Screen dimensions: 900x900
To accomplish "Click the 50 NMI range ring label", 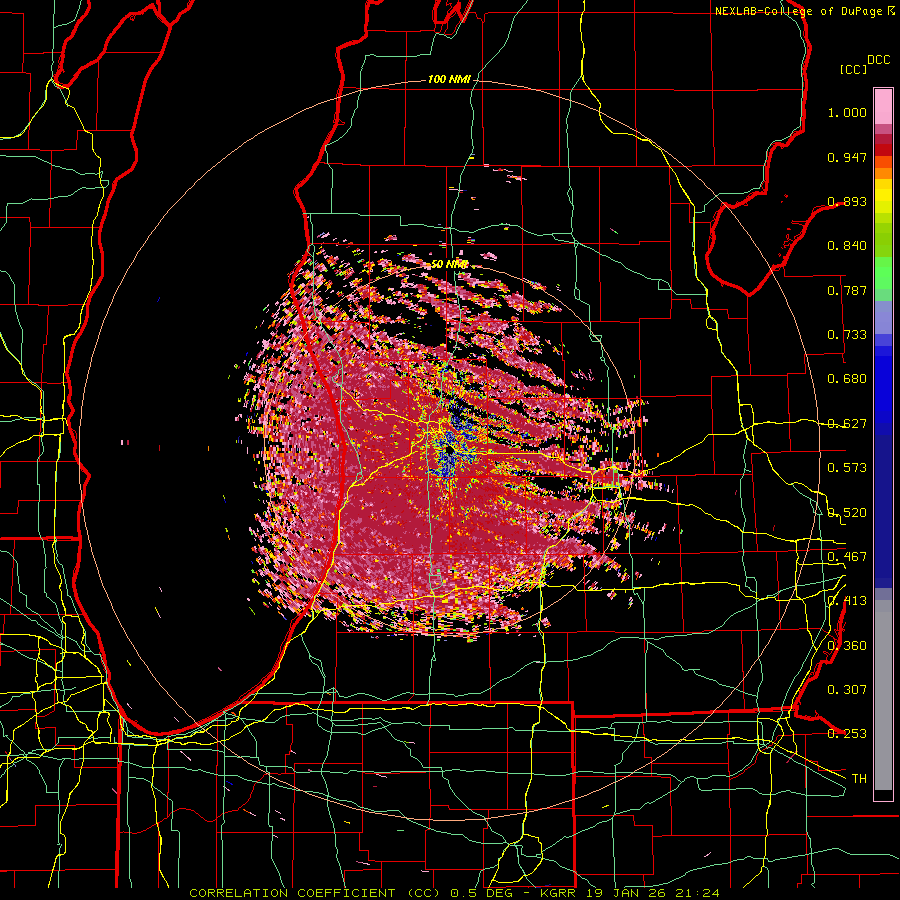I will coord(449,264).
